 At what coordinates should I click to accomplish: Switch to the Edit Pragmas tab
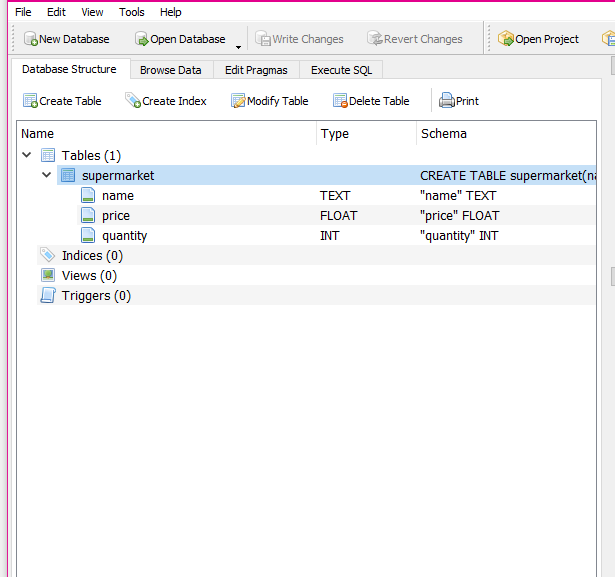coord(256,70)
